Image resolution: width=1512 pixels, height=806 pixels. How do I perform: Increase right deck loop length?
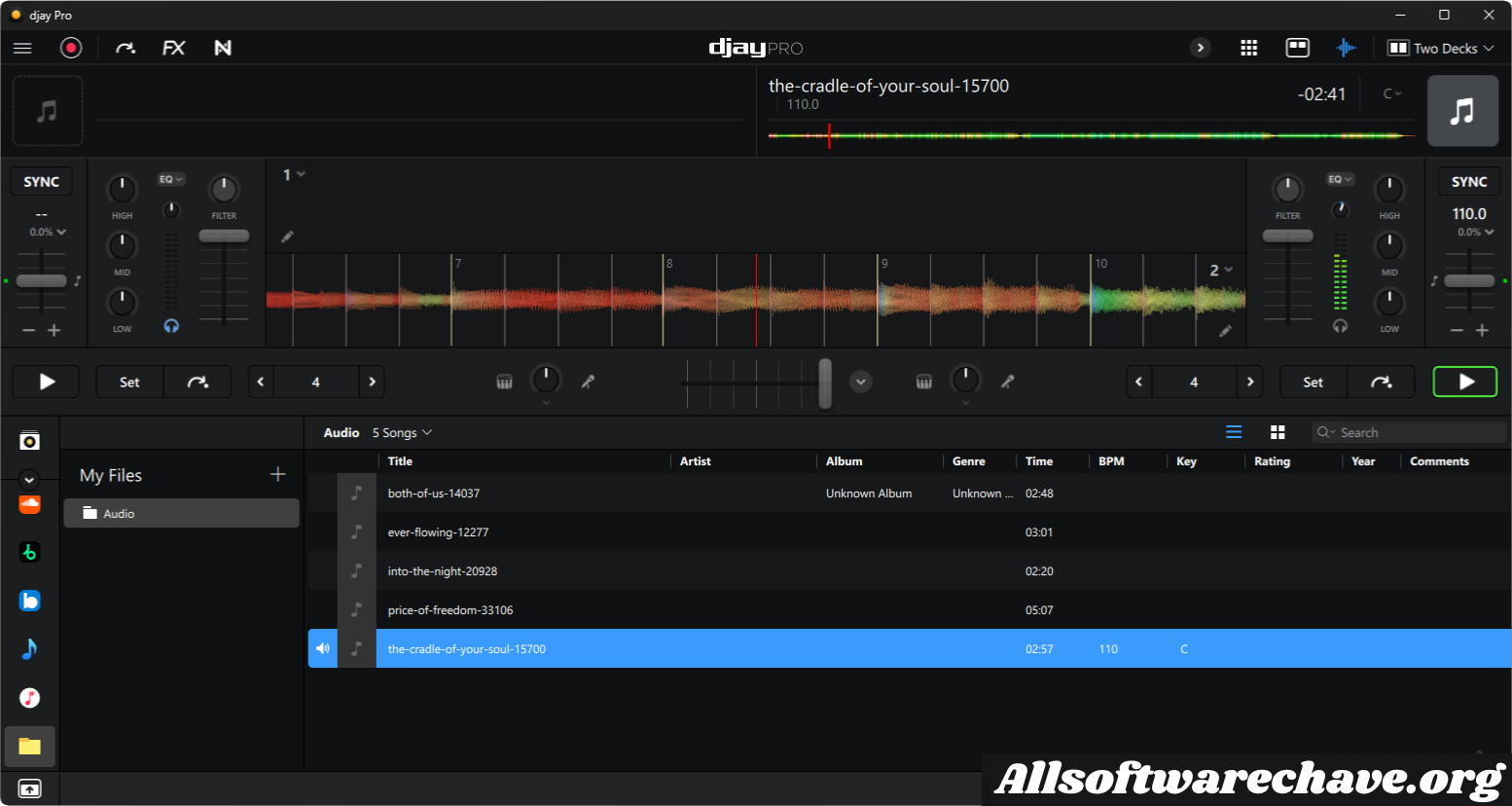tap(1250, 382)
